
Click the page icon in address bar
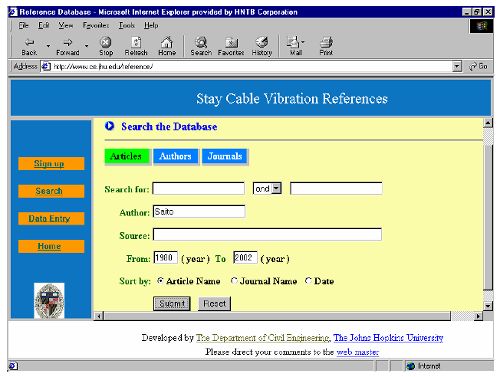(x=46, y=66)
